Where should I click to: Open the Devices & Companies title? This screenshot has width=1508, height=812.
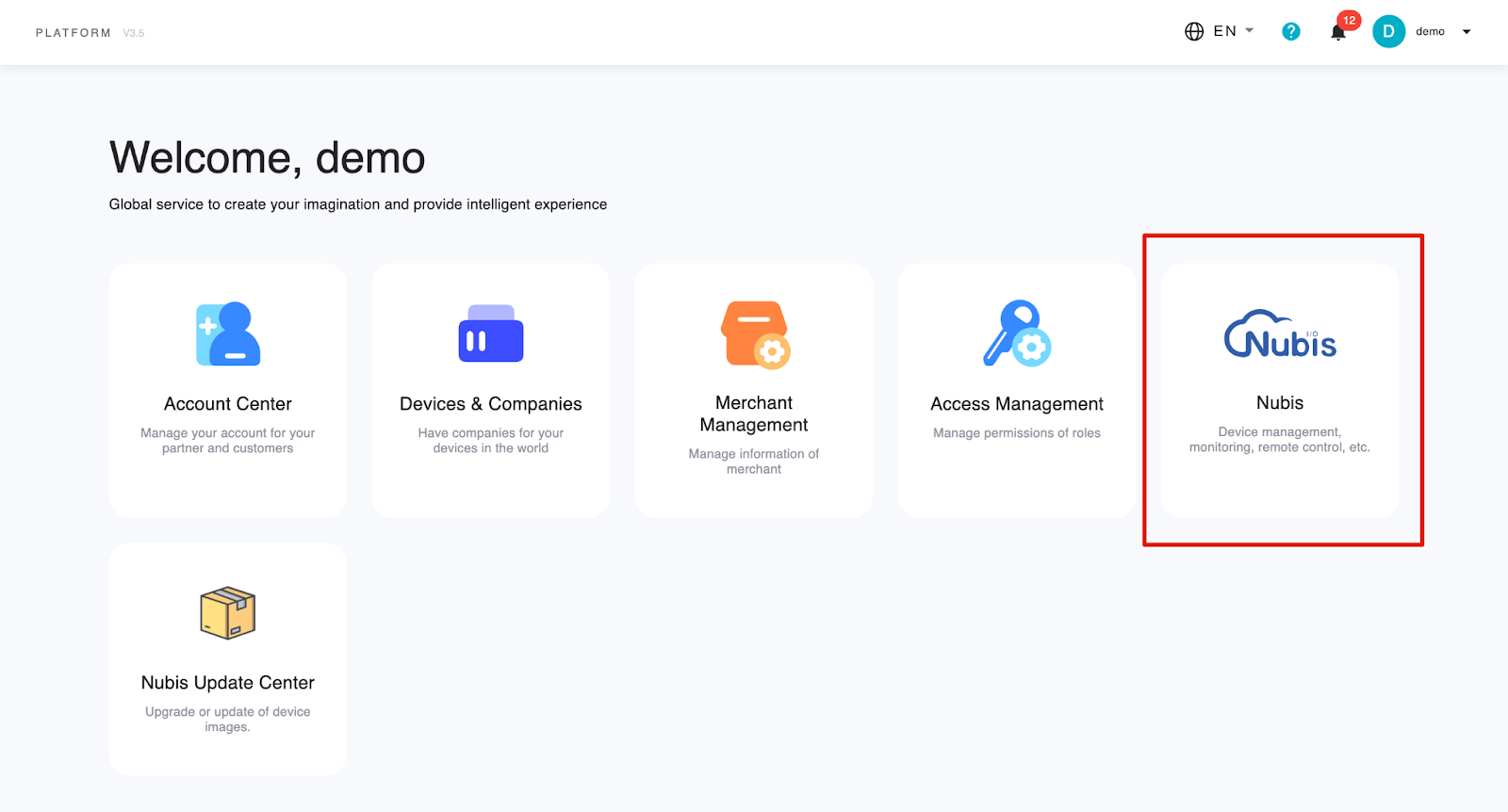[x=491, y=404]
